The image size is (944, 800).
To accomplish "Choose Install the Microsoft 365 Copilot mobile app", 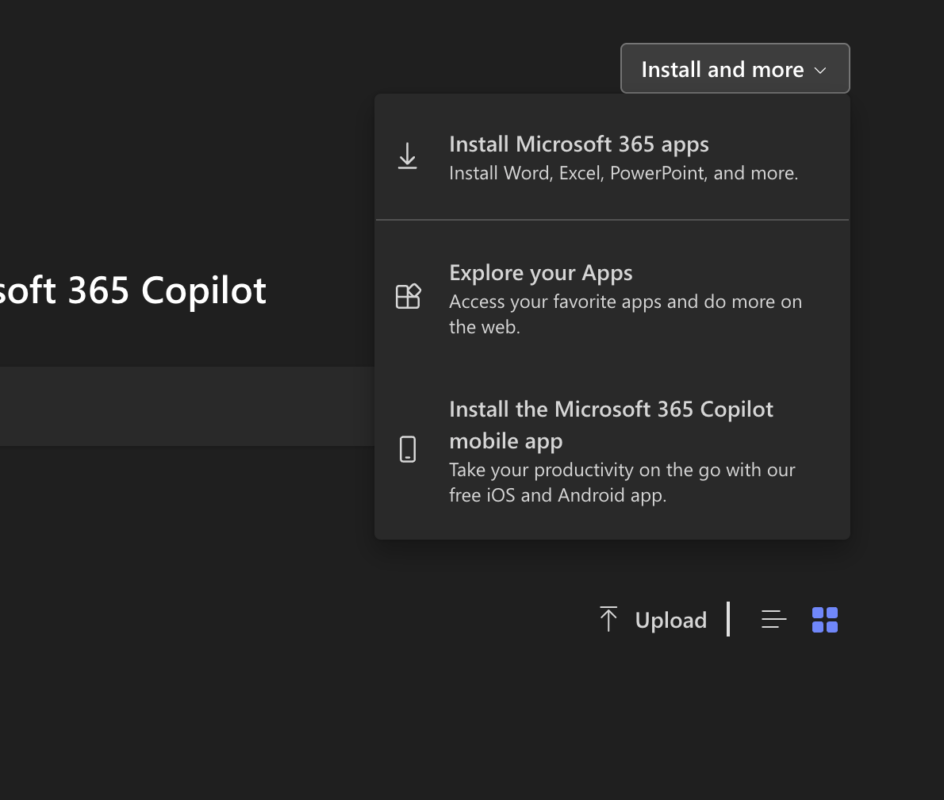I will click(612, 451).
